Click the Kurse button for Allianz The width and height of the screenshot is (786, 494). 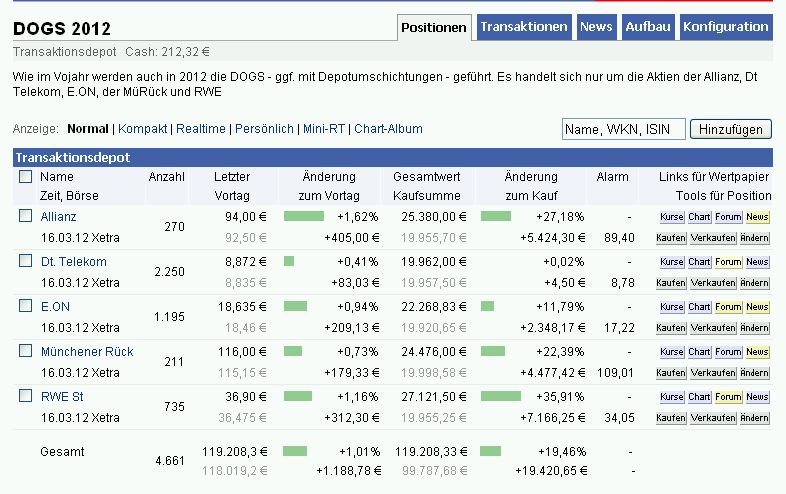click(671, 216)
